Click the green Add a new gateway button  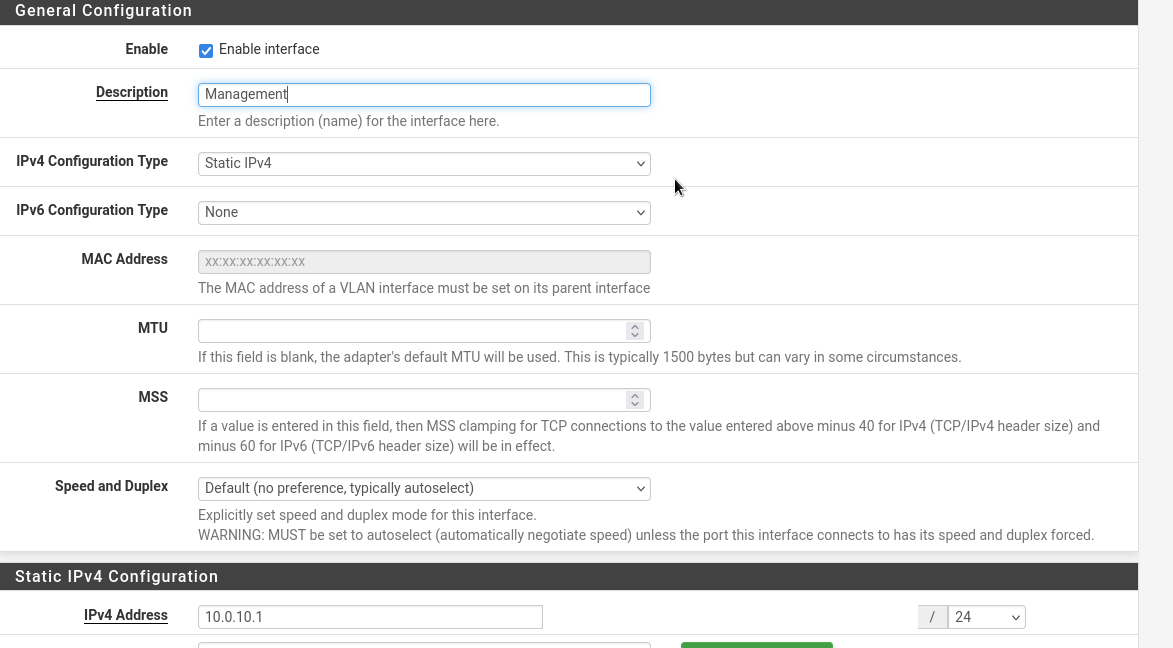point(756,645)
